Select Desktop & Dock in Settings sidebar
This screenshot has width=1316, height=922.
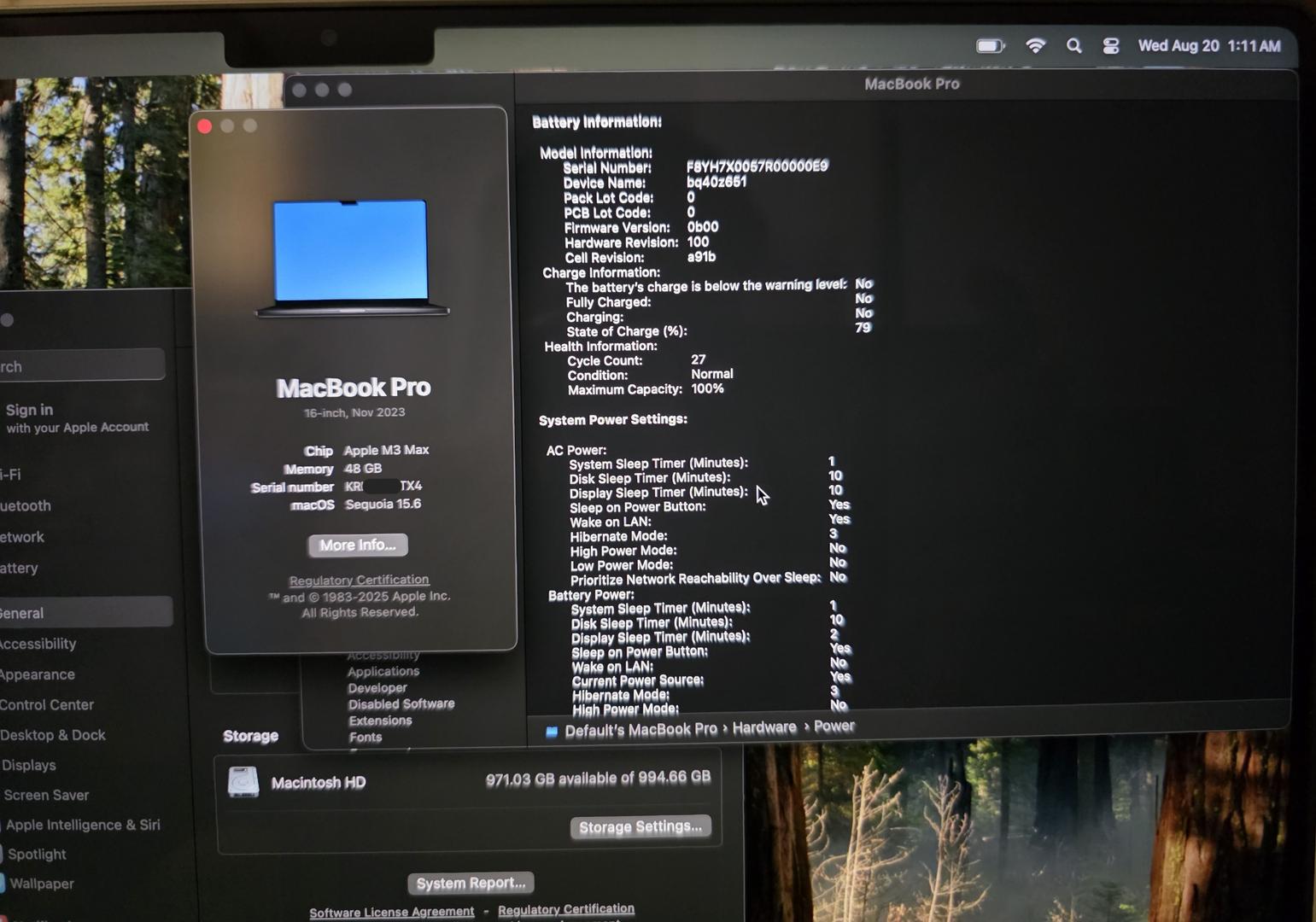(53, 735)
